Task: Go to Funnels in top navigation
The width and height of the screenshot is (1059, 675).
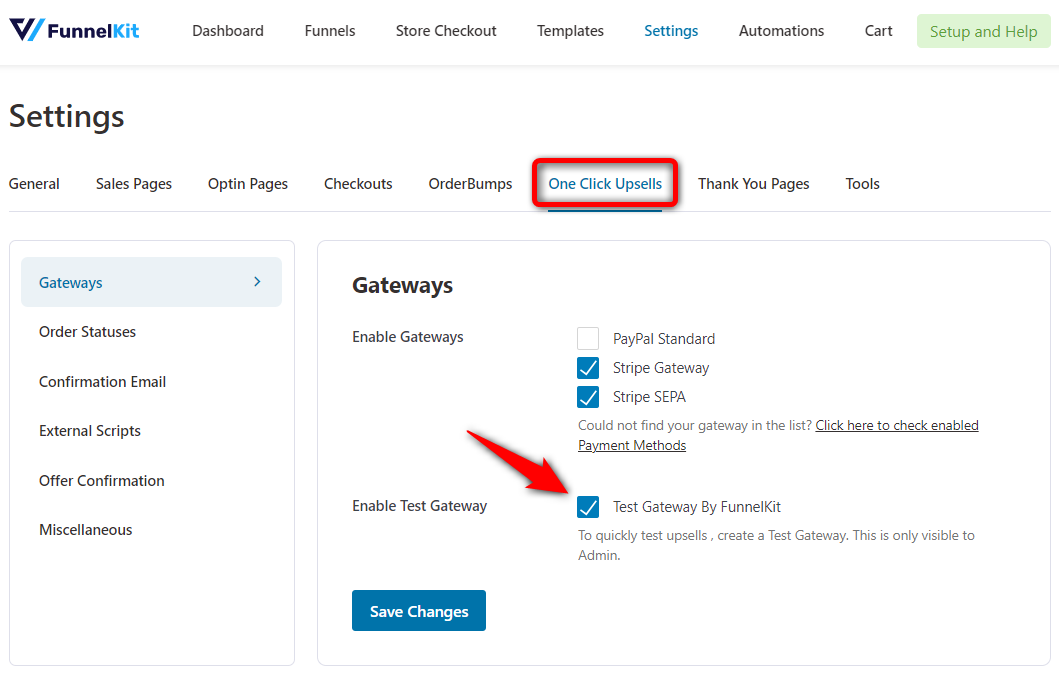Action: 330,31
